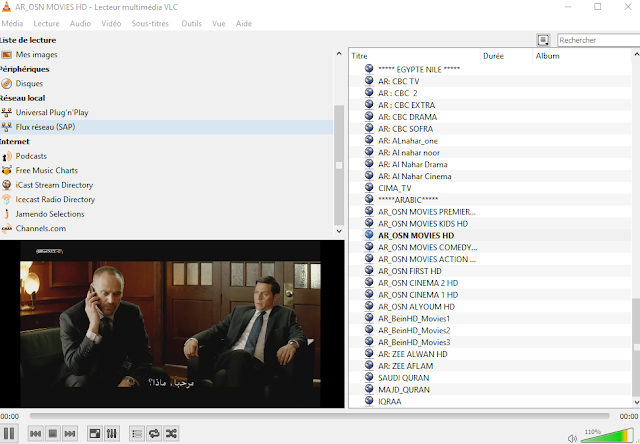Toggle loop repeat mode
This screenshot has height=444, width=640.
tap(154, 433)
